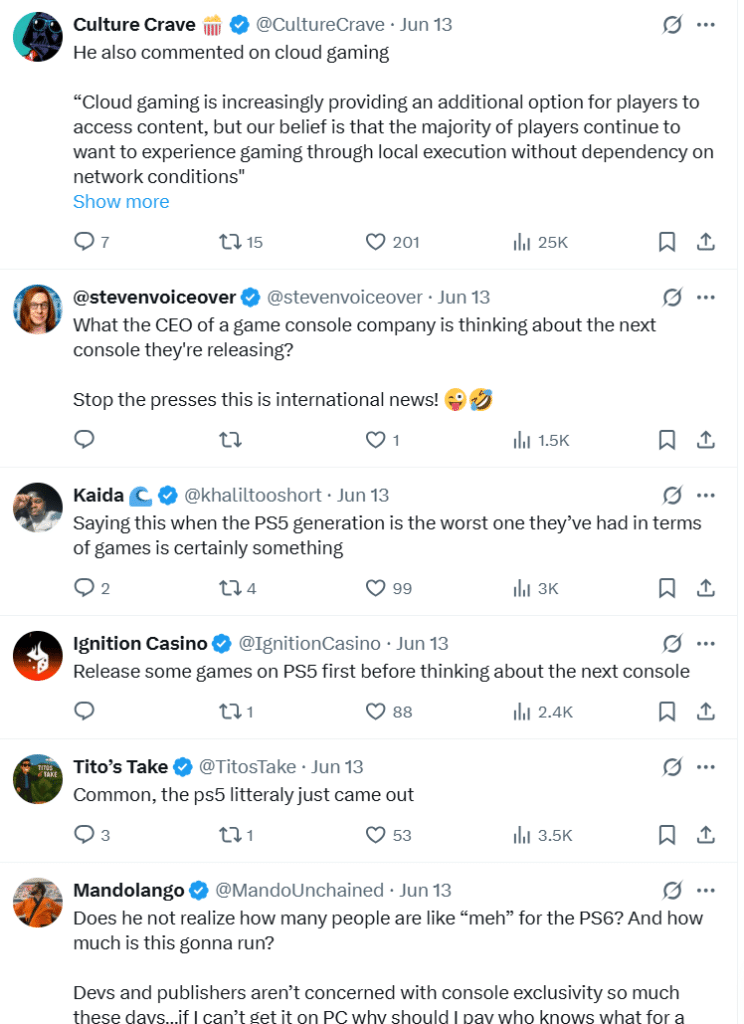Viewport: 744px width, 1024px height.
Task: Like Kaida's tweet with 99 likes
Action: [389, 588]
